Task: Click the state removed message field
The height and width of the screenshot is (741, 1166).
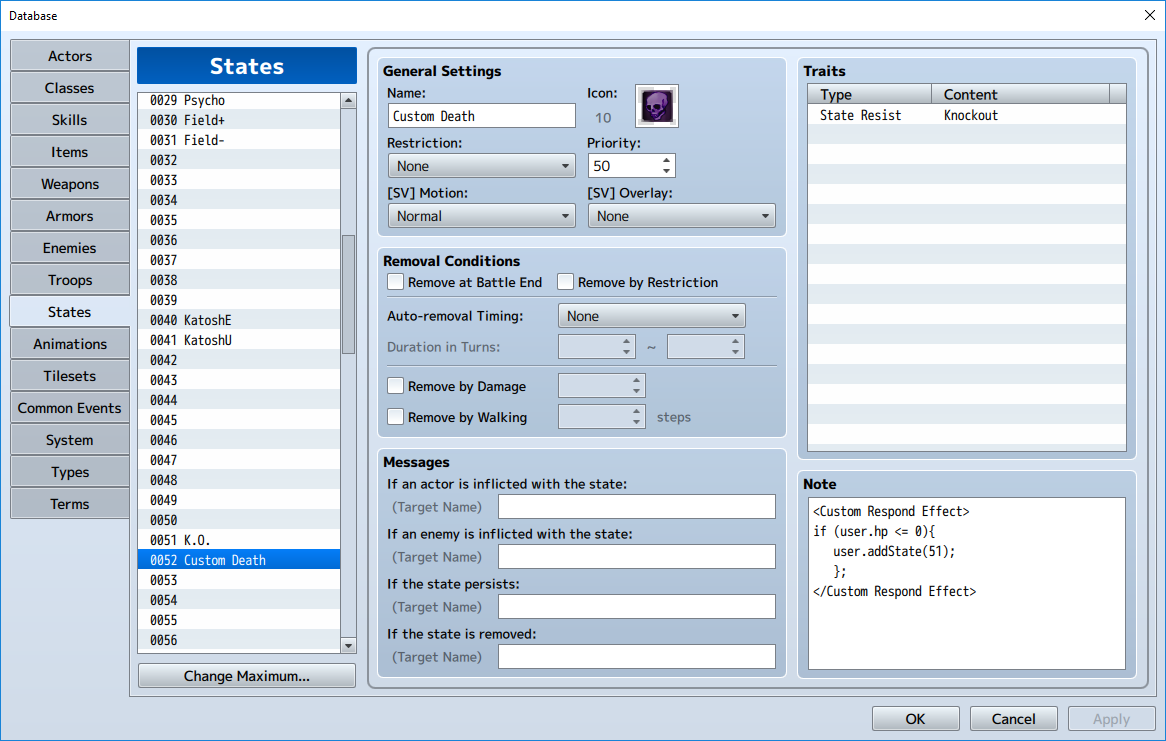Action: click(x=637, y=656)
